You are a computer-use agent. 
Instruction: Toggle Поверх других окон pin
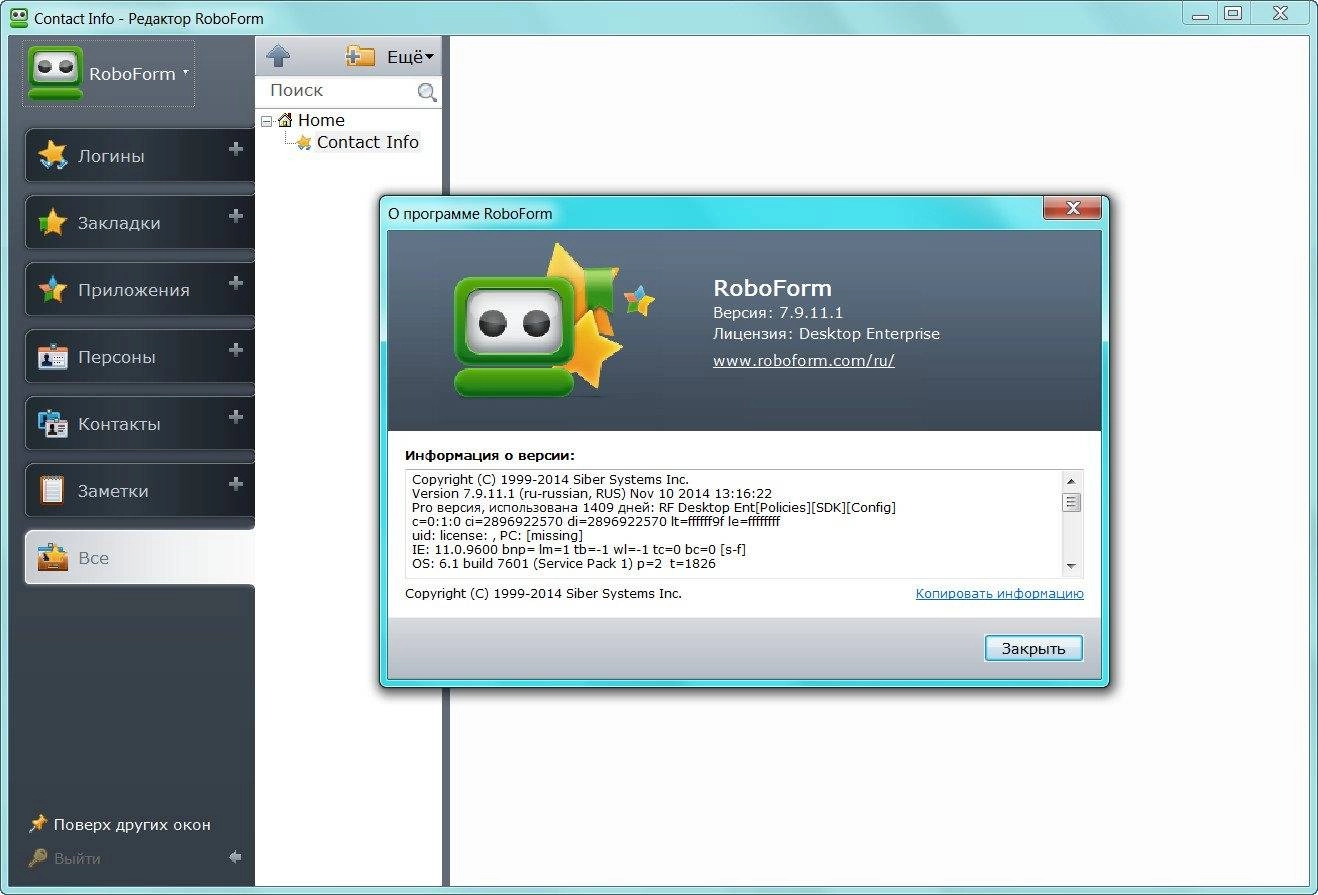tap(132, 825)
